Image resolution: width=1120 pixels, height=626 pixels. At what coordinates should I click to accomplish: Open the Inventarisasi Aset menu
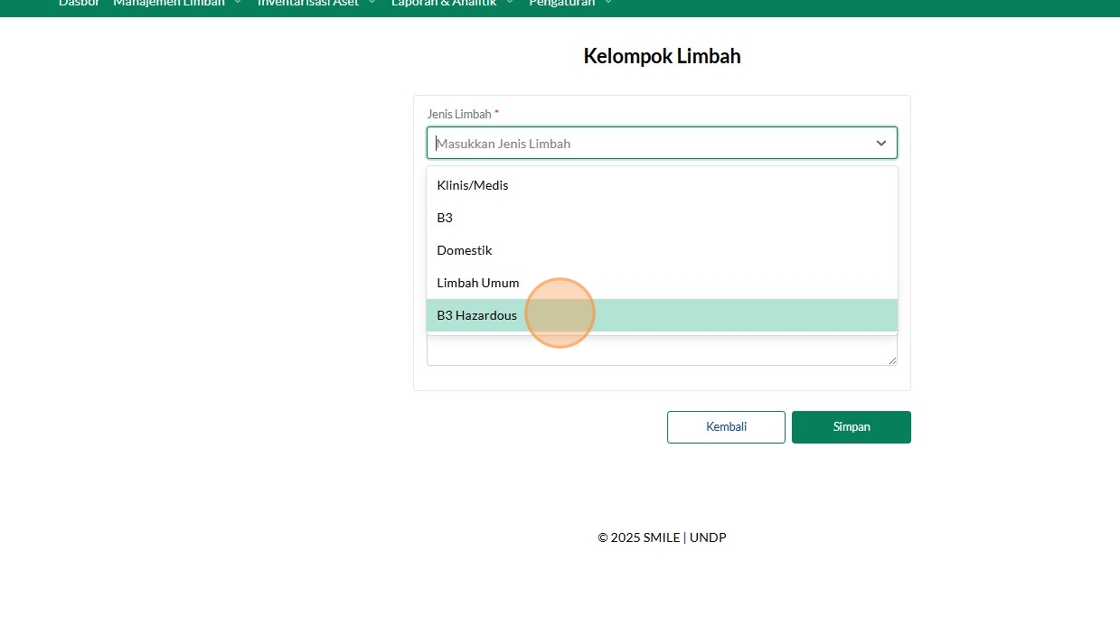tap(316, 4)
